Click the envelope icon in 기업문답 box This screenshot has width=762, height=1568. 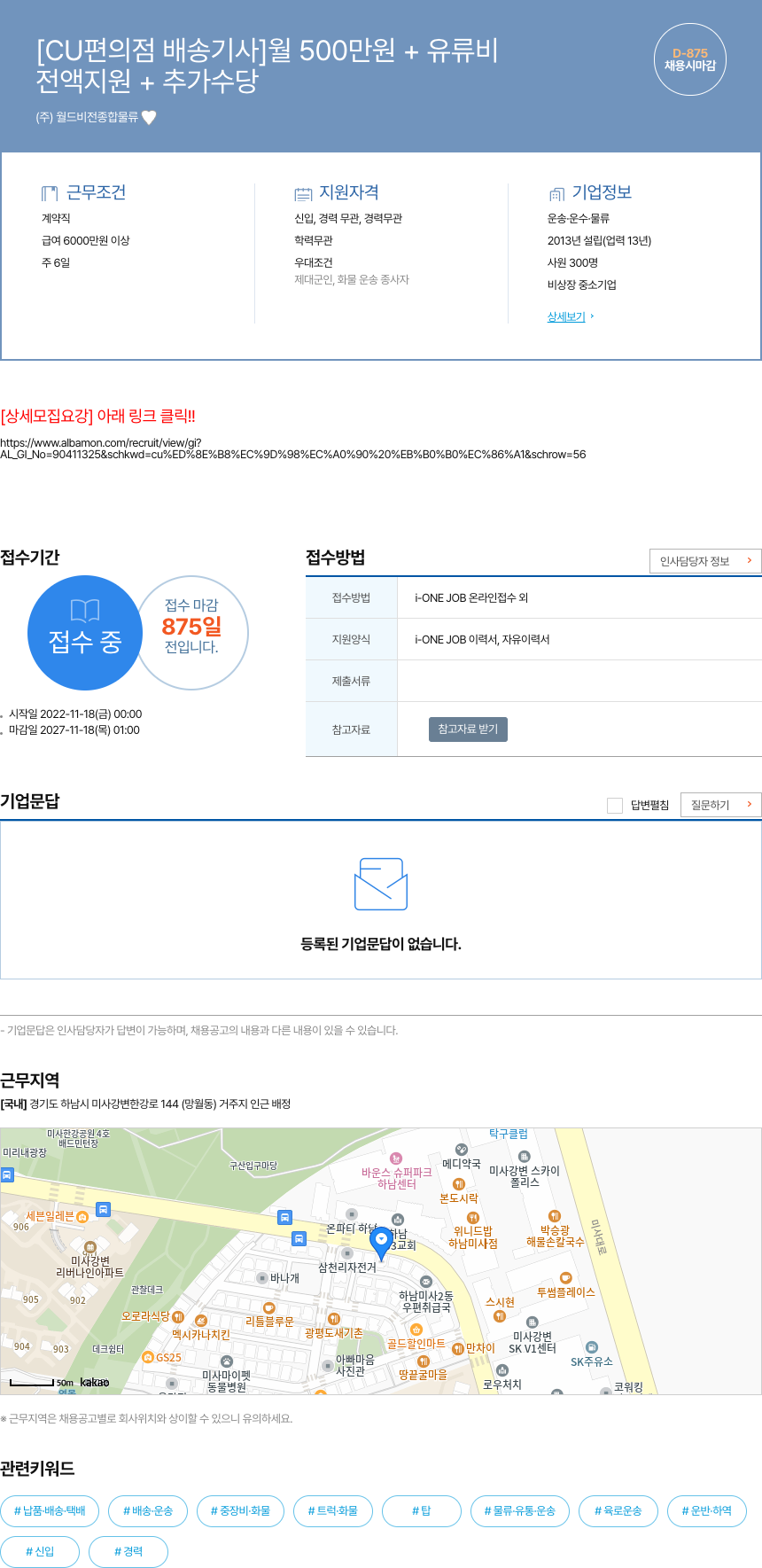tap(381, 884)
